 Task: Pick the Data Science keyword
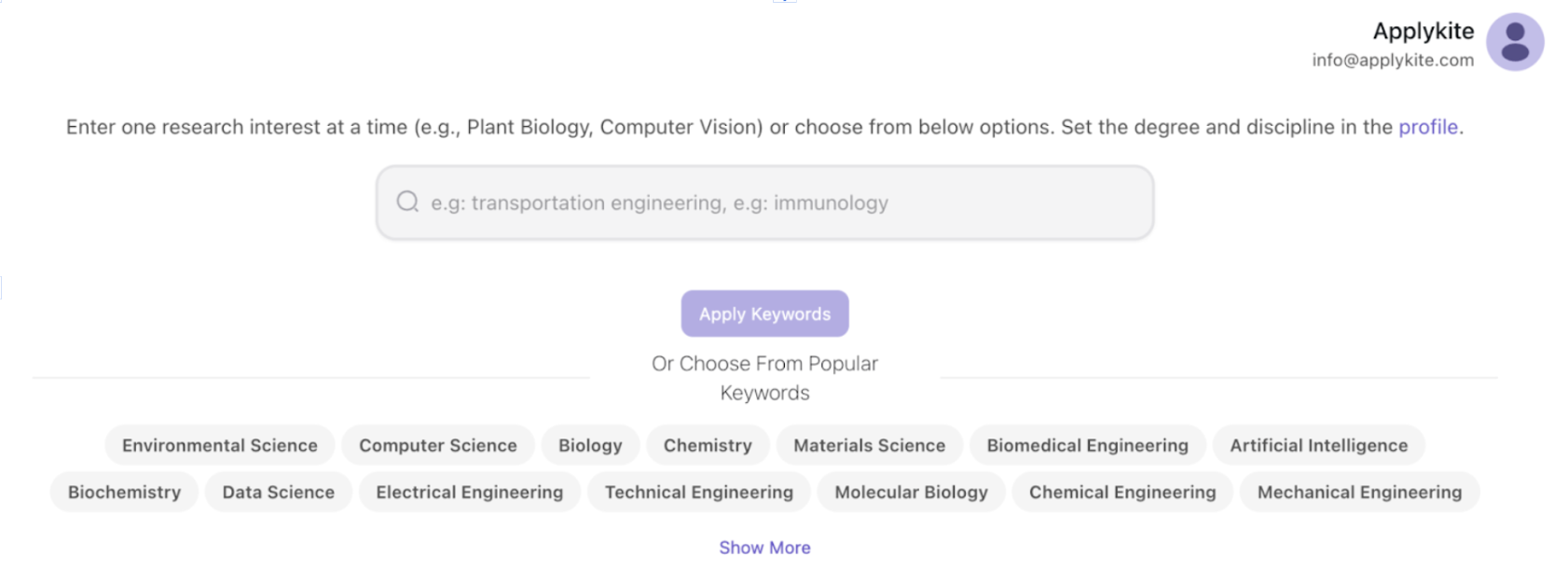click(x=278, y=492)
